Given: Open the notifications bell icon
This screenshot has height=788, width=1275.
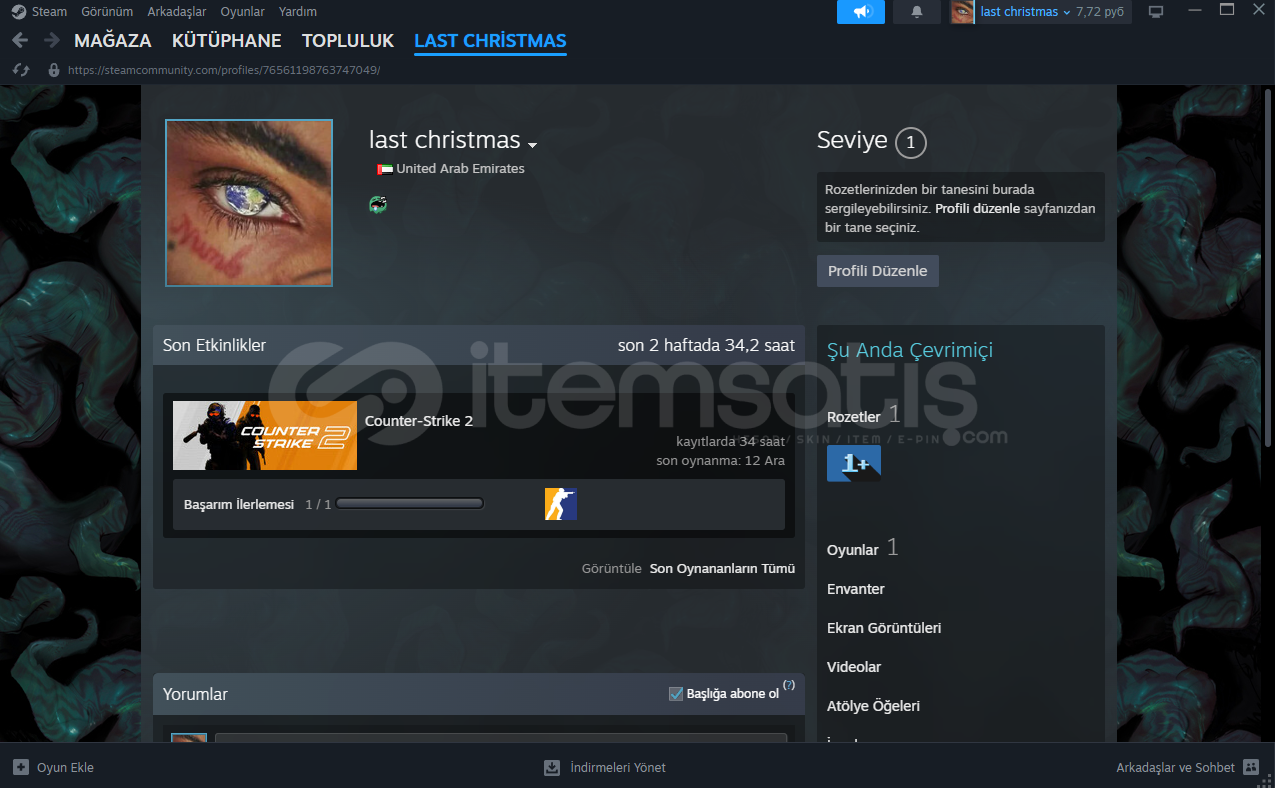Looking at the screenshot, I should coord(917,12).
